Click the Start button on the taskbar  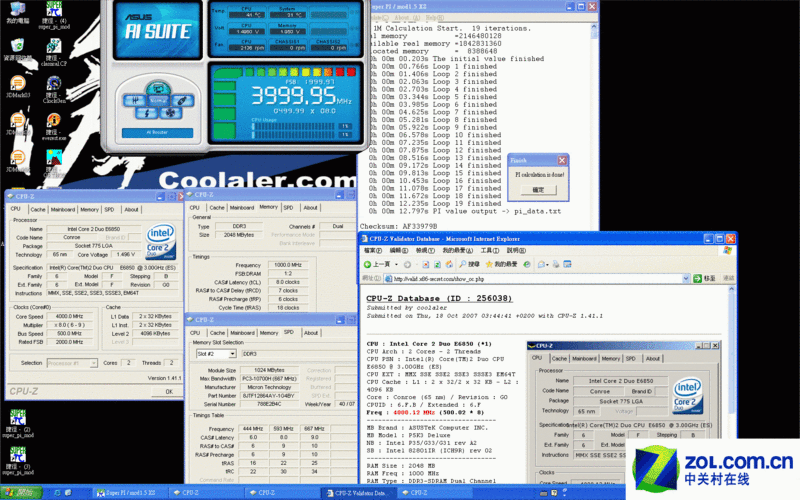pyautogui.click(x=20, y=493)
